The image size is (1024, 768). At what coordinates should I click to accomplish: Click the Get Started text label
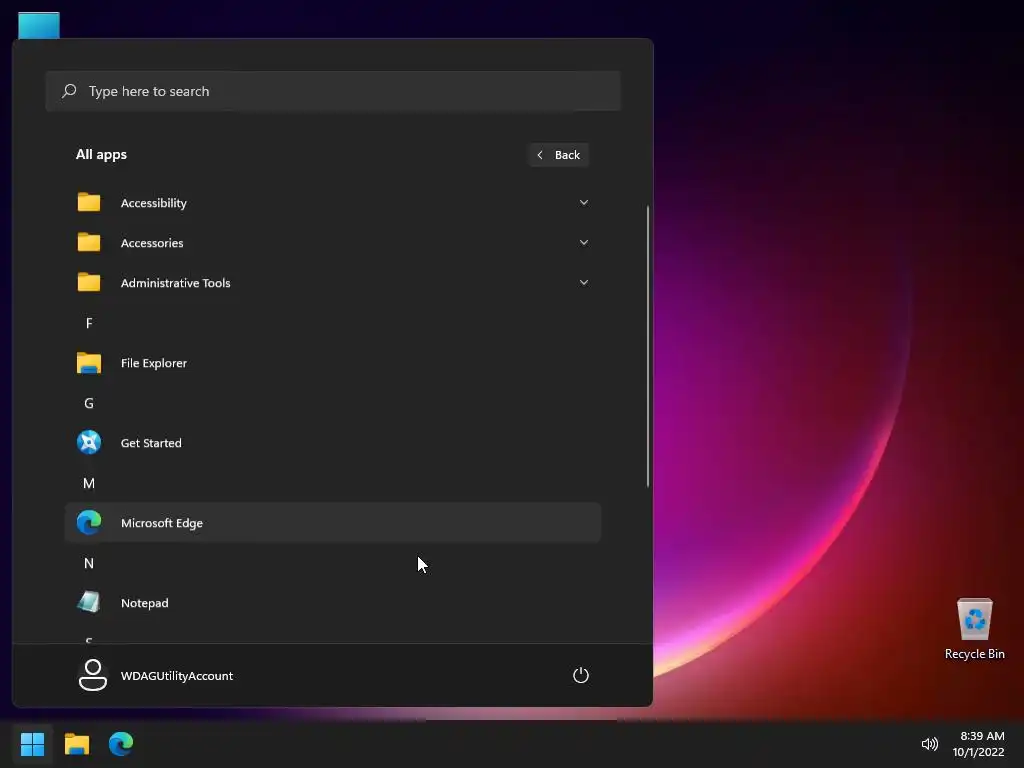[x=151, y=443]
